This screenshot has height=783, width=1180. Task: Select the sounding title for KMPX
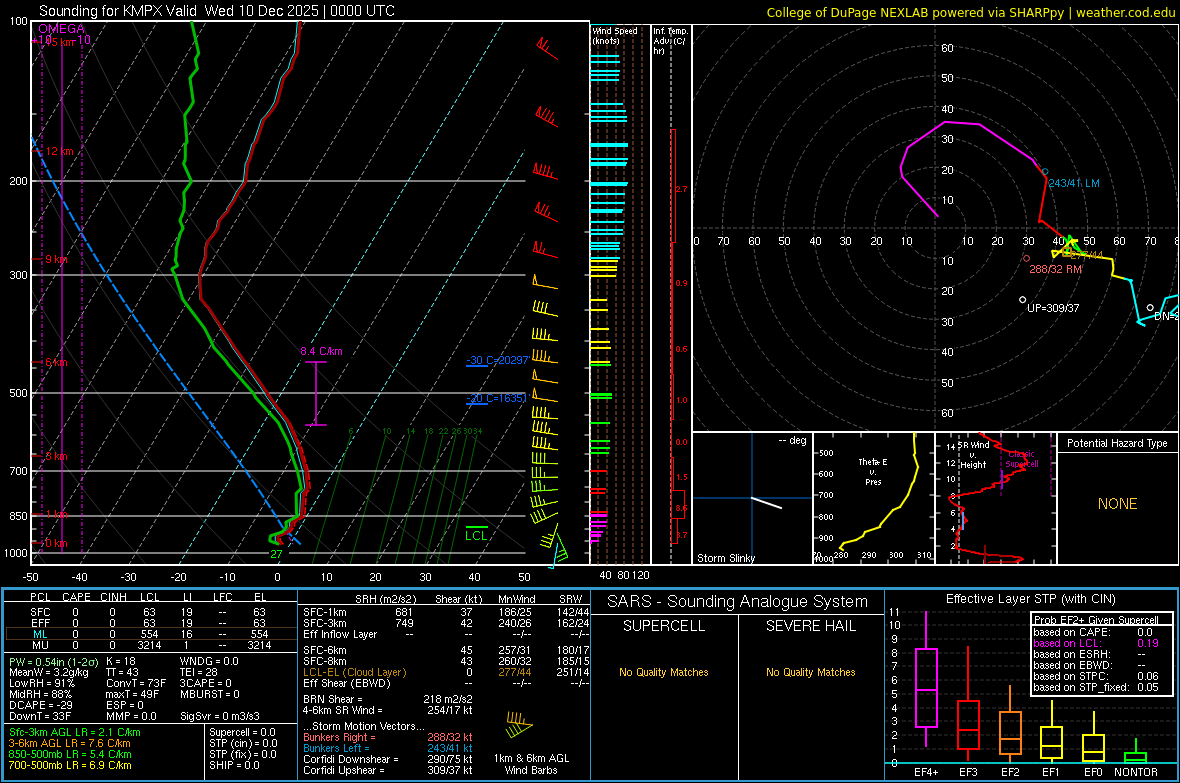pos(217,11)
